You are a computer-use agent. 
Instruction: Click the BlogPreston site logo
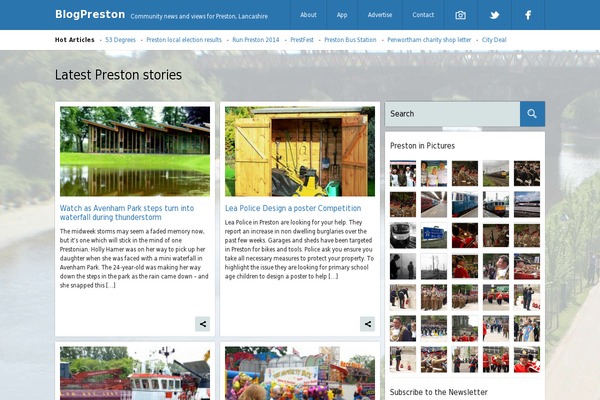(90, 15)
